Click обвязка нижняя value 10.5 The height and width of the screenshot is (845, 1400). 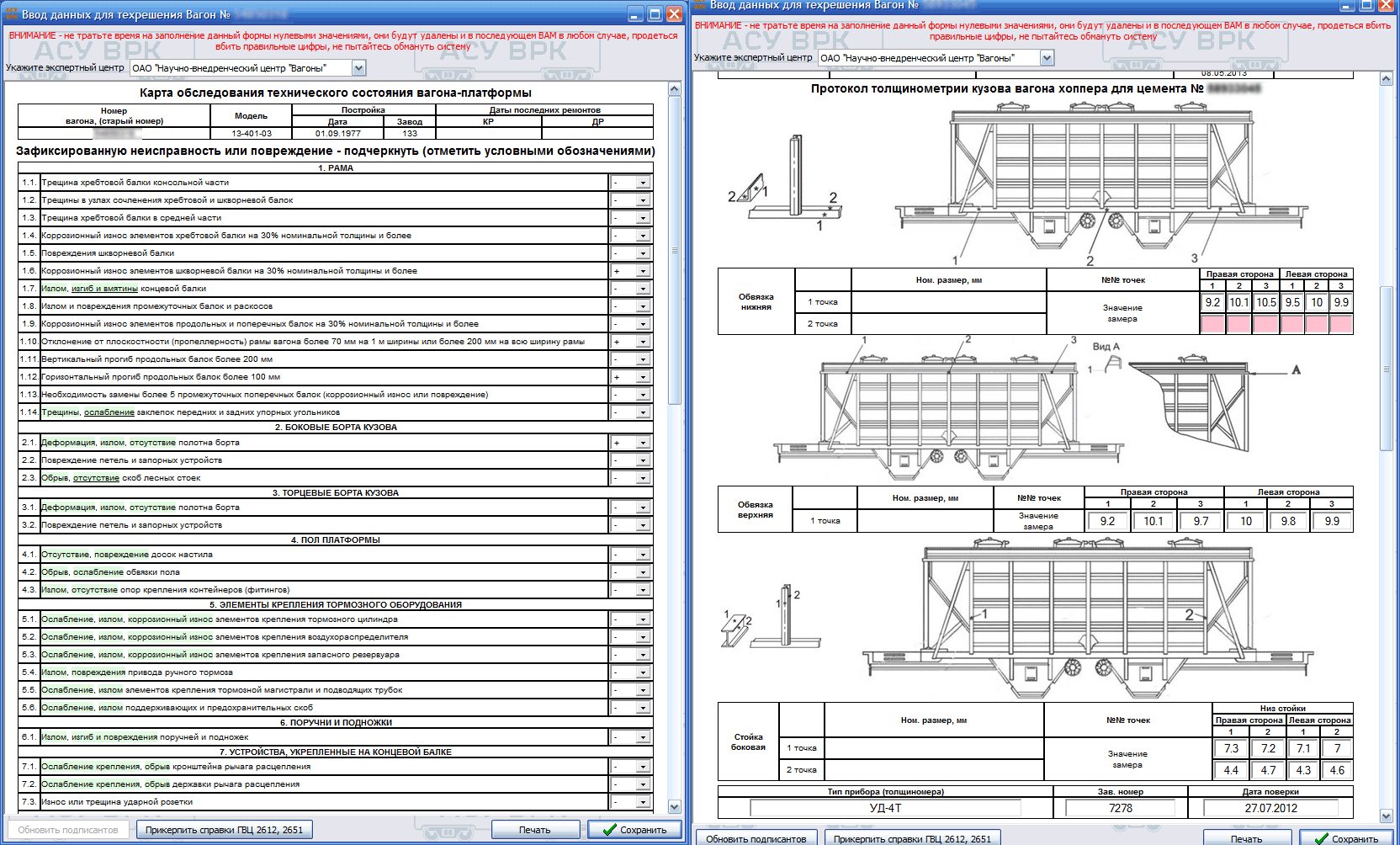tap(1265, 302)
